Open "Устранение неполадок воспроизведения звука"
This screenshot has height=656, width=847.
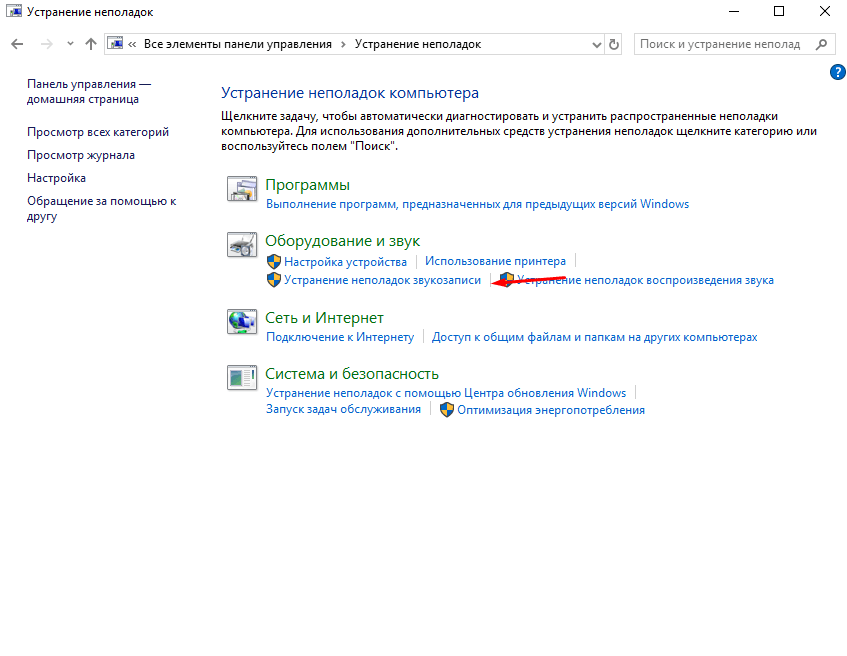646,280
